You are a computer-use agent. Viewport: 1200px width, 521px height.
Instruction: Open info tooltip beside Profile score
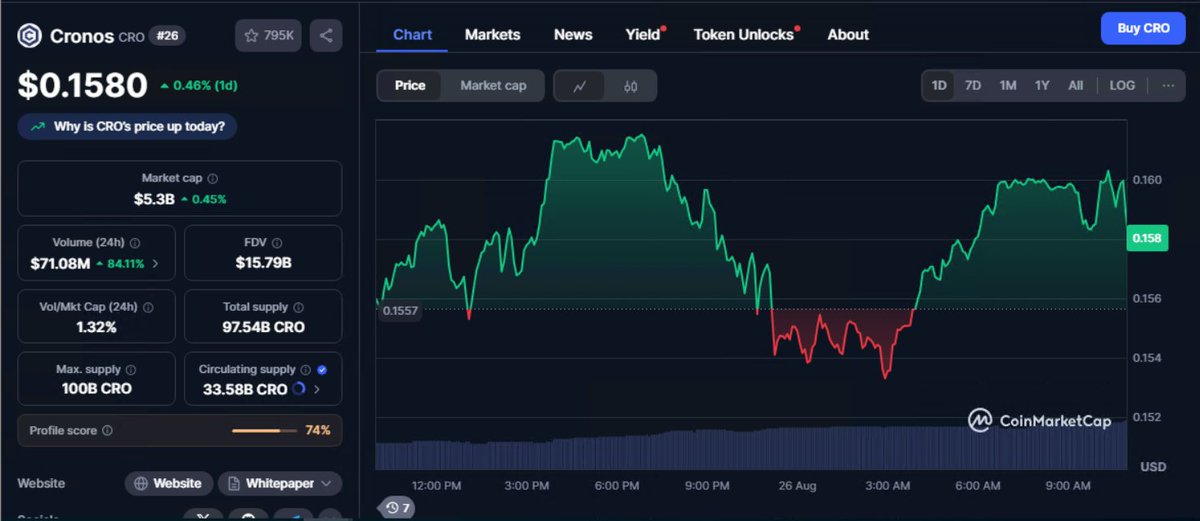click(x=107, y=430)
